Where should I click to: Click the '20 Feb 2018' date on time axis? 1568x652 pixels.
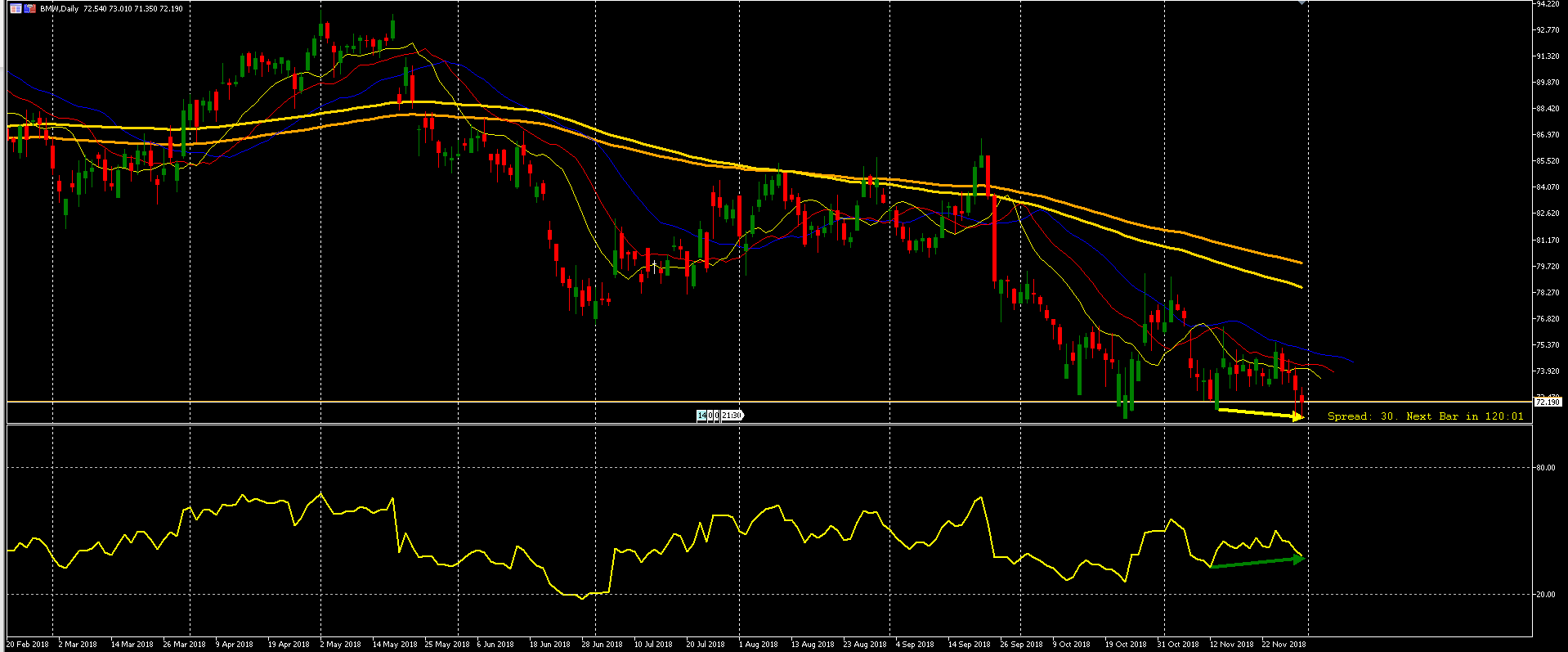[28, 645]
